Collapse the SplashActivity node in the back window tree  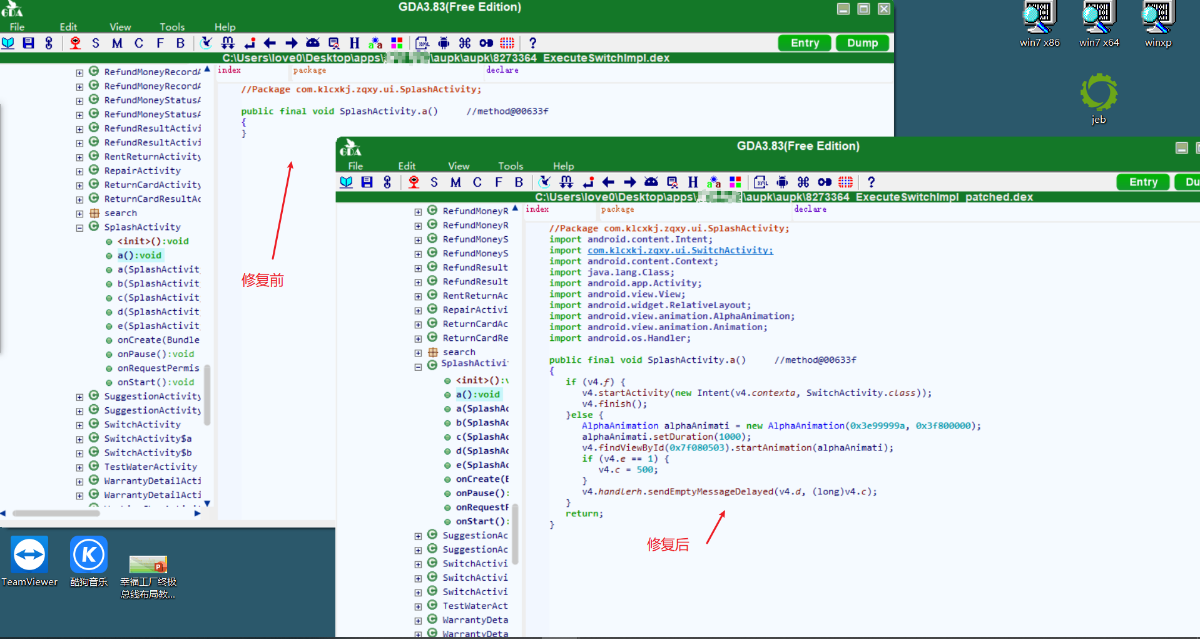80,227
